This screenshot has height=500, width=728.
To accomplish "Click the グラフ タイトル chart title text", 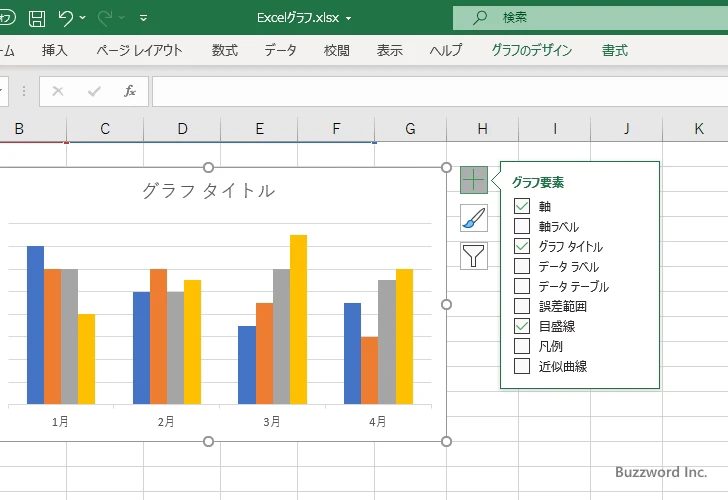I will [x=208, y=191].
